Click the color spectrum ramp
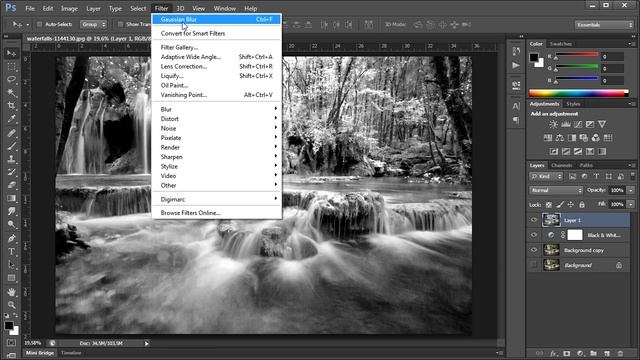 (578, 93)
